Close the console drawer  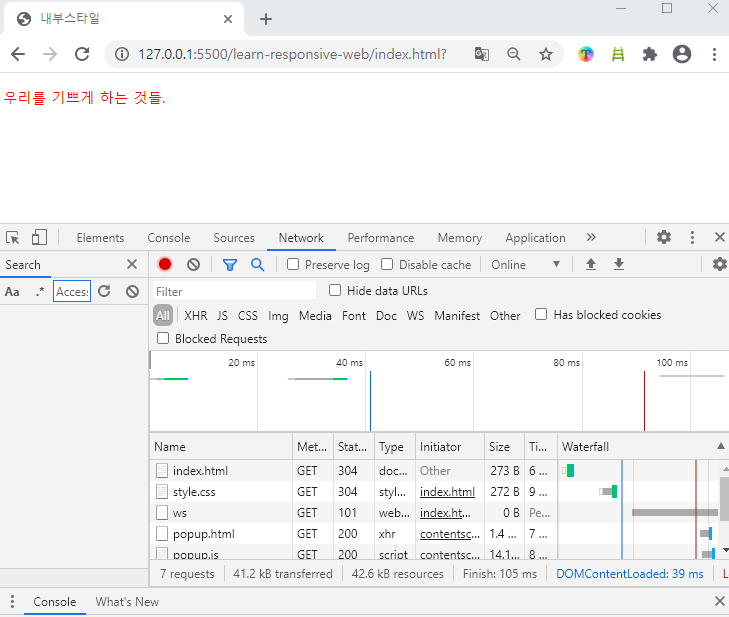(x=720, y=601)
